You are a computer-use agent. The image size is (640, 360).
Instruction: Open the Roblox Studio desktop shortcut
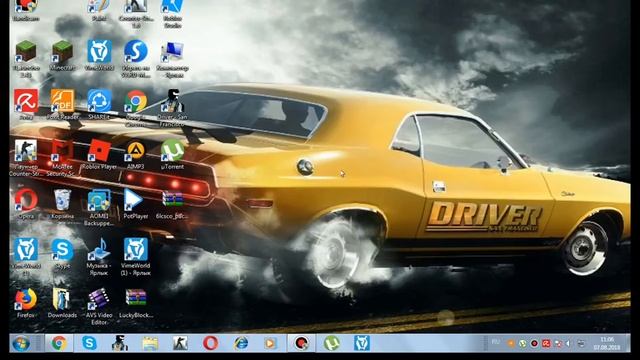click(x=172, y=12)
